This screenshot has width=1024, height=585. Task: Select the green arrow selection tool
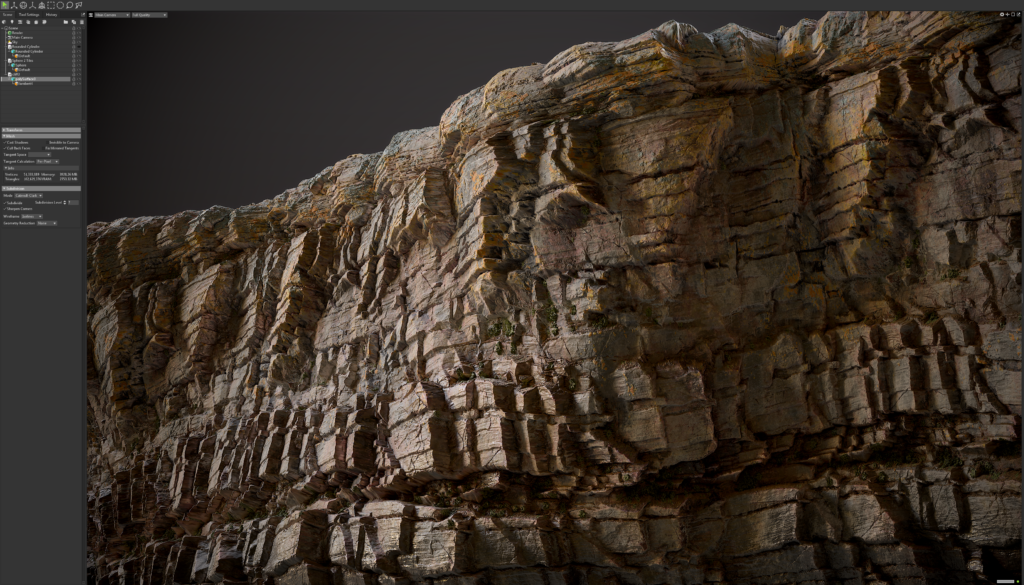coord(5,5)
